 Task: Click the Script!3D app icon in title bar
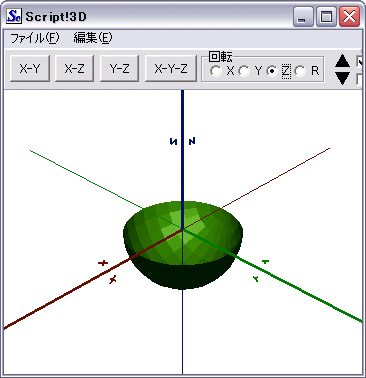pos(14,16)
